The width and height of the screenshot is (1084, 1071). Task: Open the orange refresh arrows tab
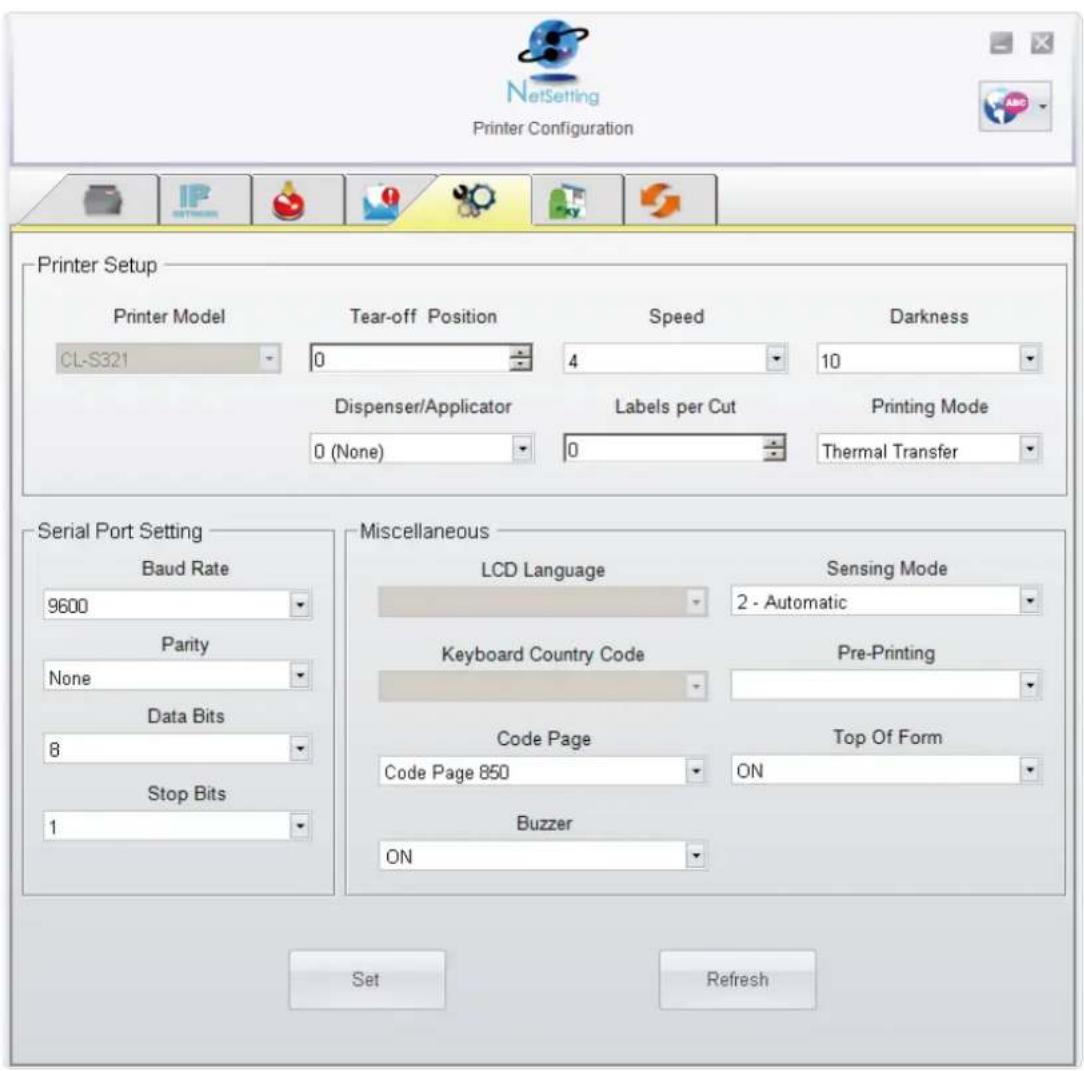(660, 201)
